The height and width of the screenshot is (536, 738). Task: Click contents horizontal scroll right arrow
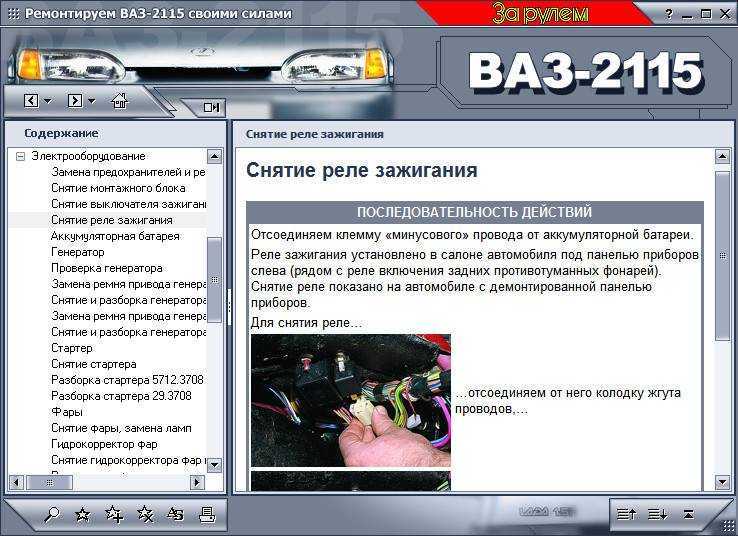pyautogui.click(x=197, y=482)
